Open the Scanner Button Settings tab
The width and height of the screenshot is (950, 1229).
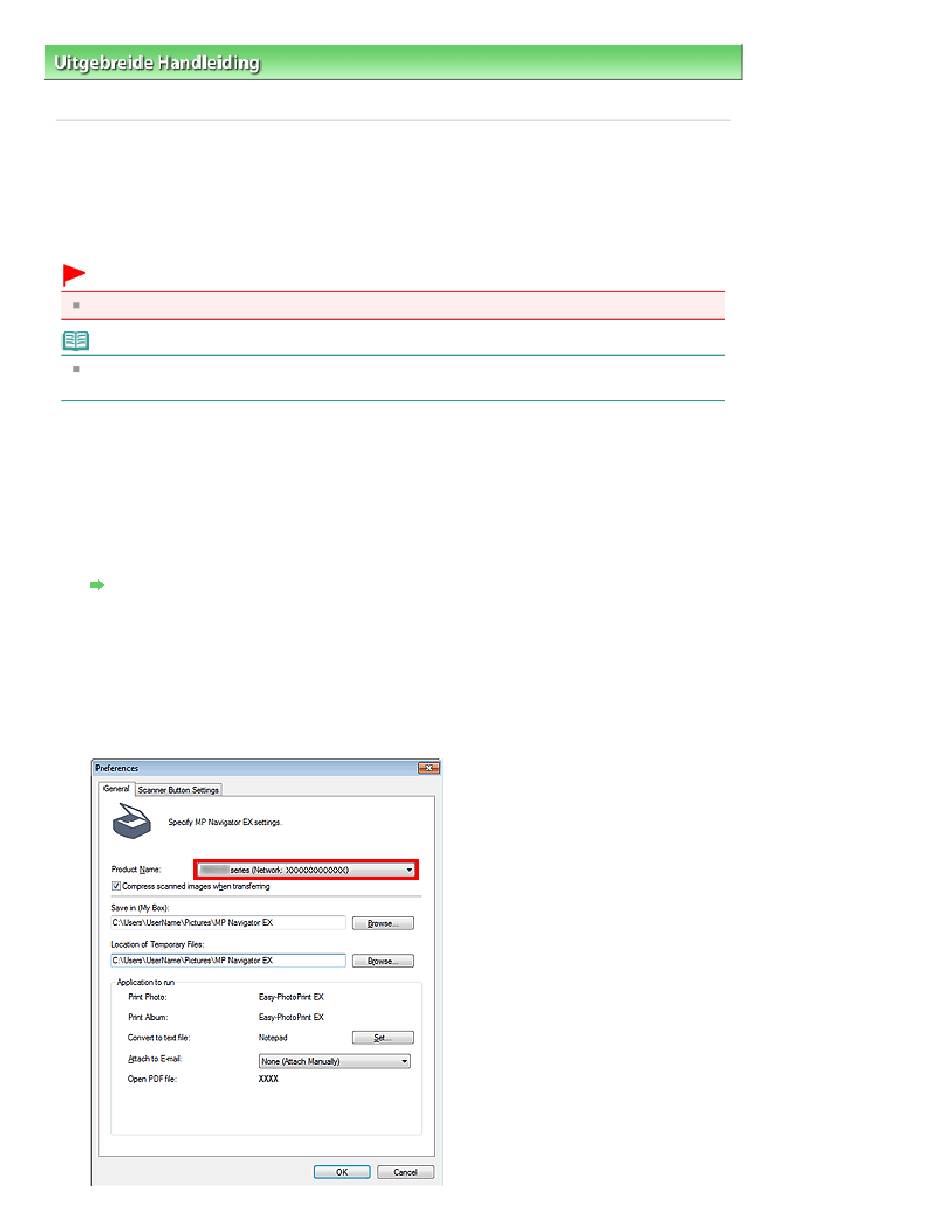[x=178, y=789]
